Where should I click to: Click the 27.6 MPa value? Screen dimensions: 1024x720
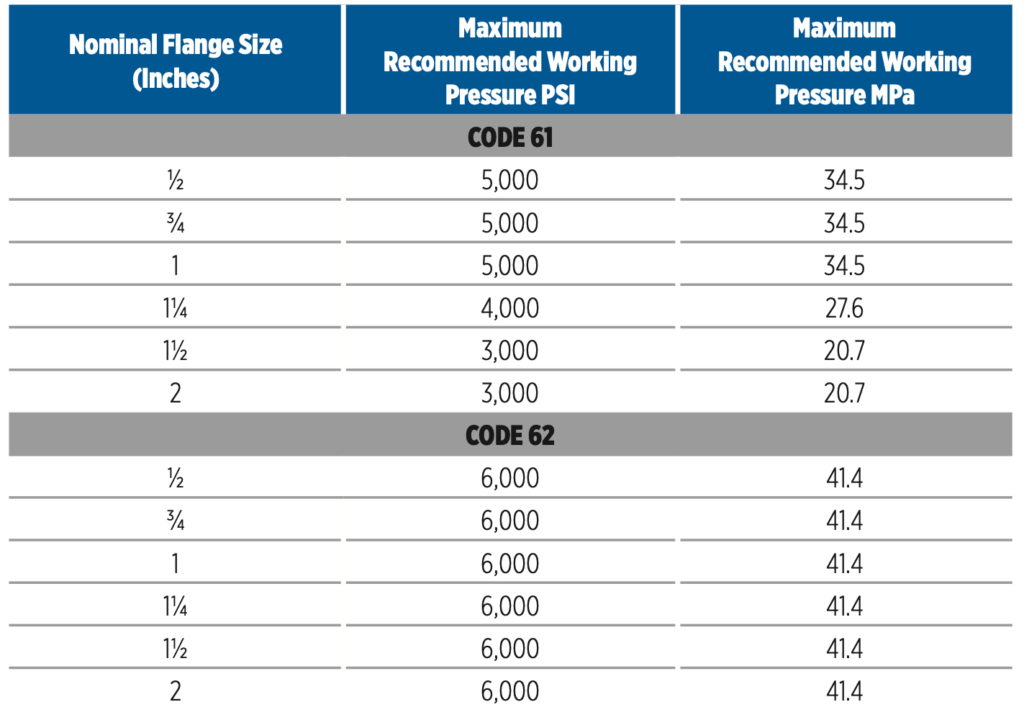tap(844, 308)
